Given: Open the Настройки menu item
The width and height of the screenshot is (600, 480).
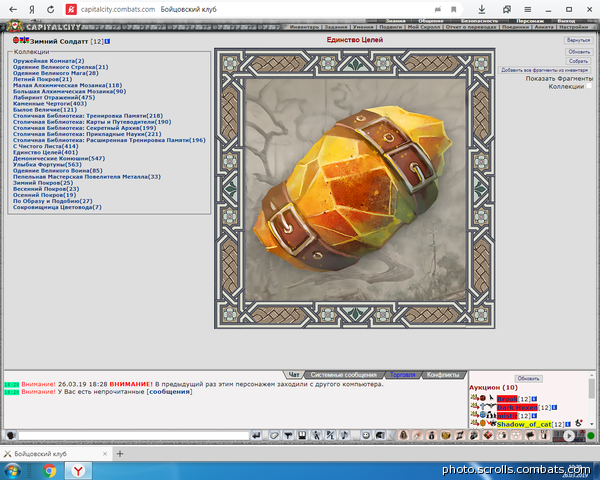Looking at the screenshot, I should (x=573, y=27).
